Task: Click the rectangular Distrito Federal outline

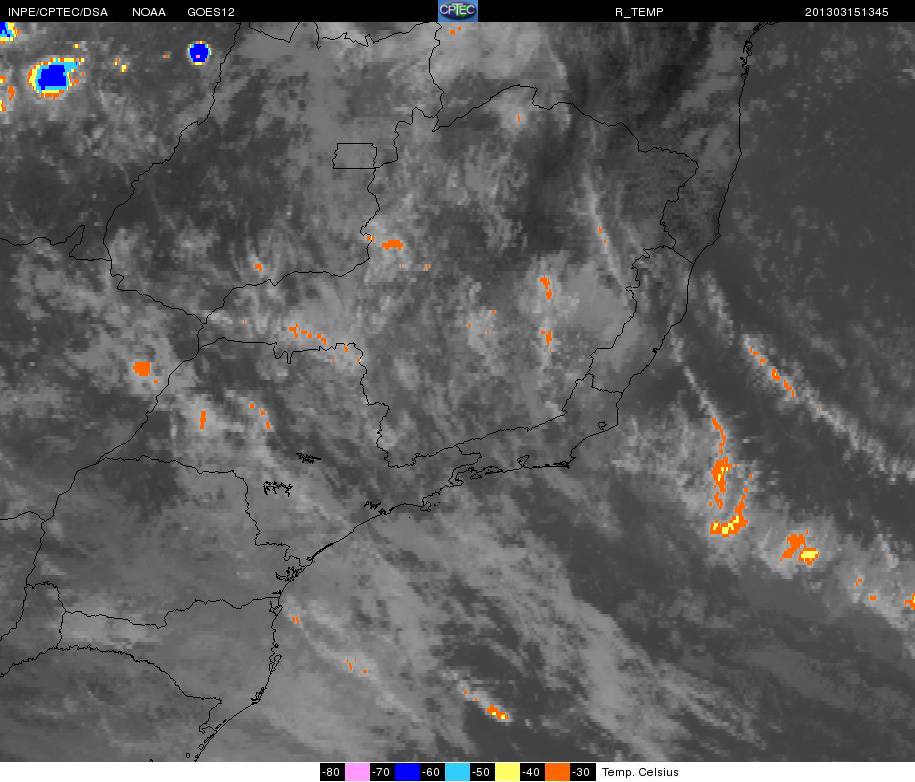Action: (355, 156)
